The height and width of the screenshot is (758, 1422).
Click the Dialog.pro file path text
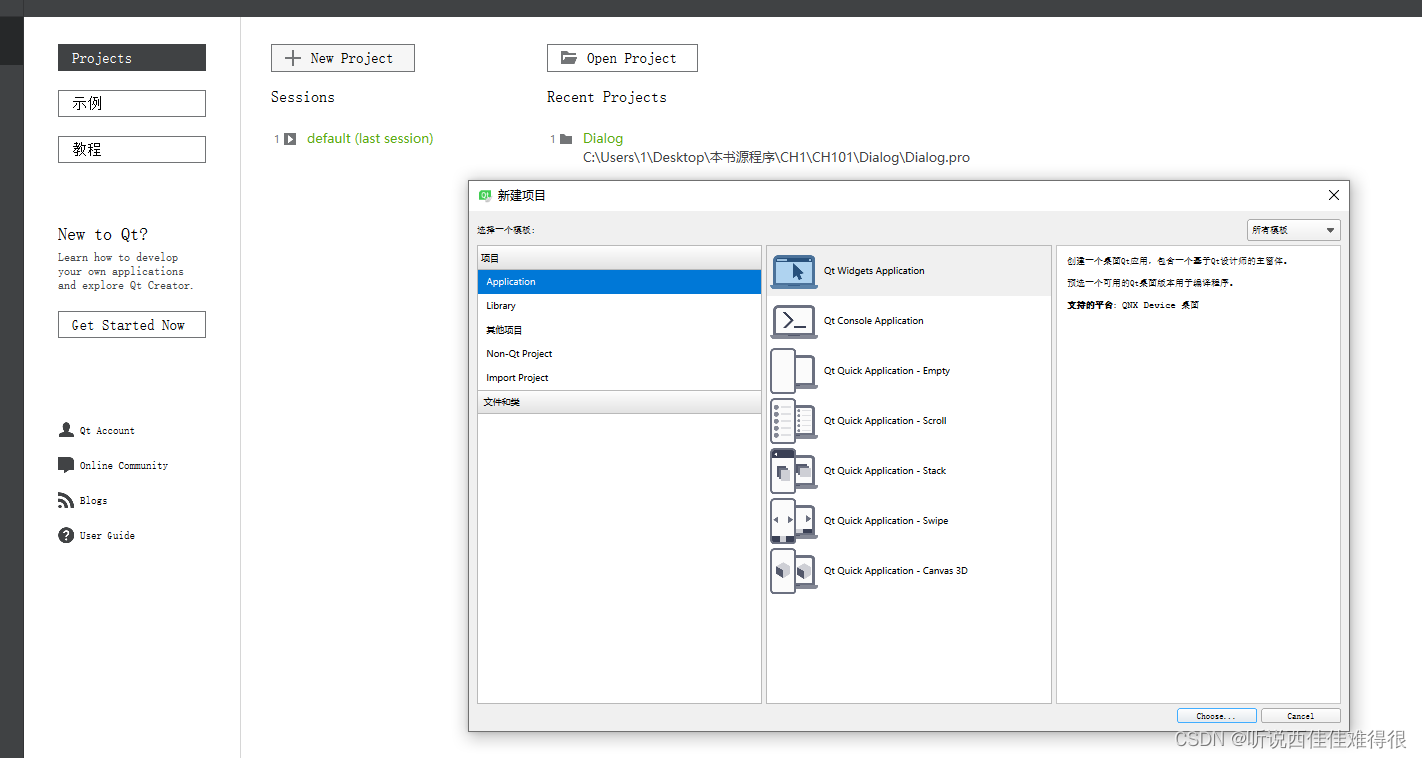(x=776, y=158)
